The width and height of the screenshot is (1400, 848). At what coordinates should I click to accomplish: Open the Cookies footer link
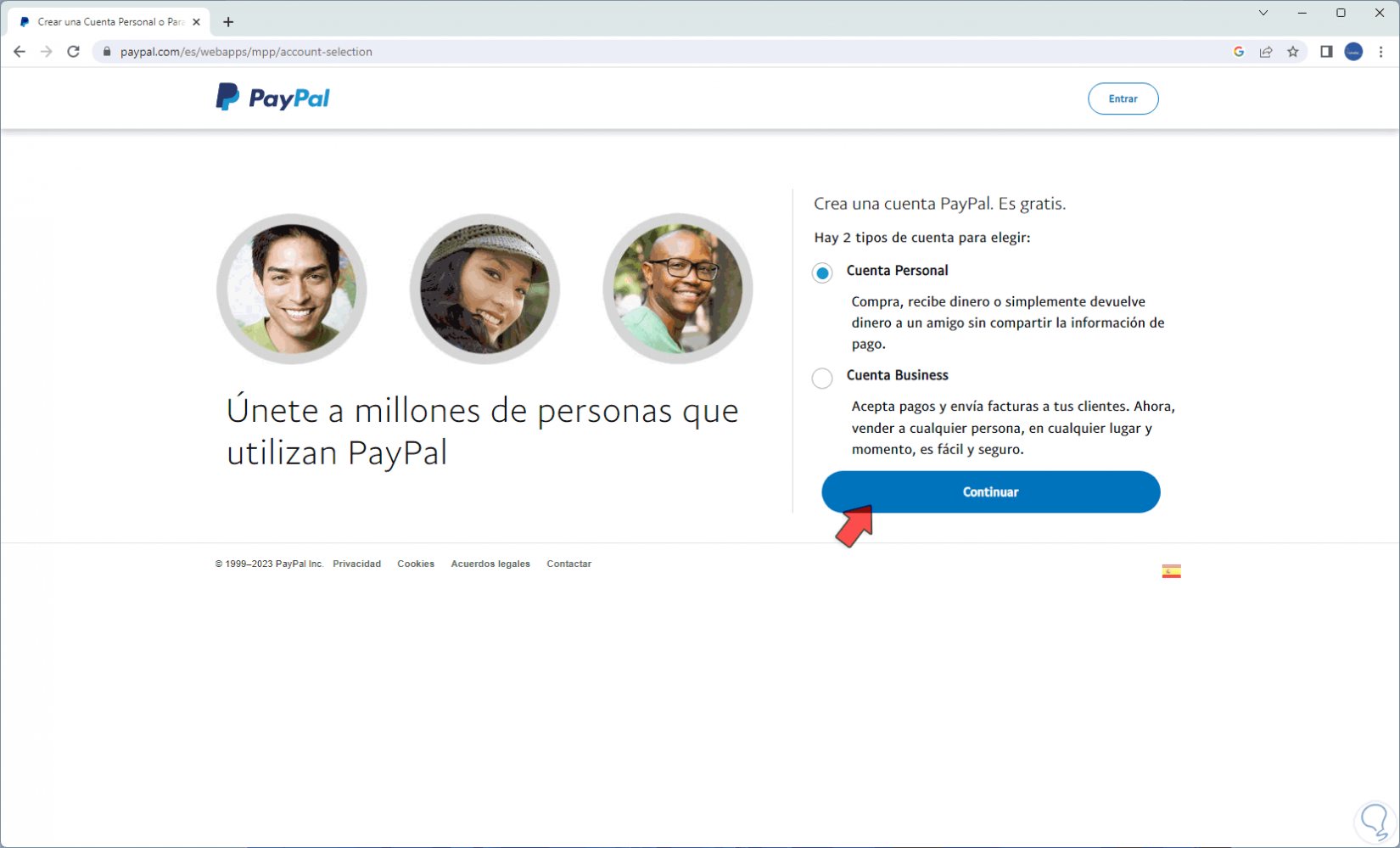tap(416, 564)
